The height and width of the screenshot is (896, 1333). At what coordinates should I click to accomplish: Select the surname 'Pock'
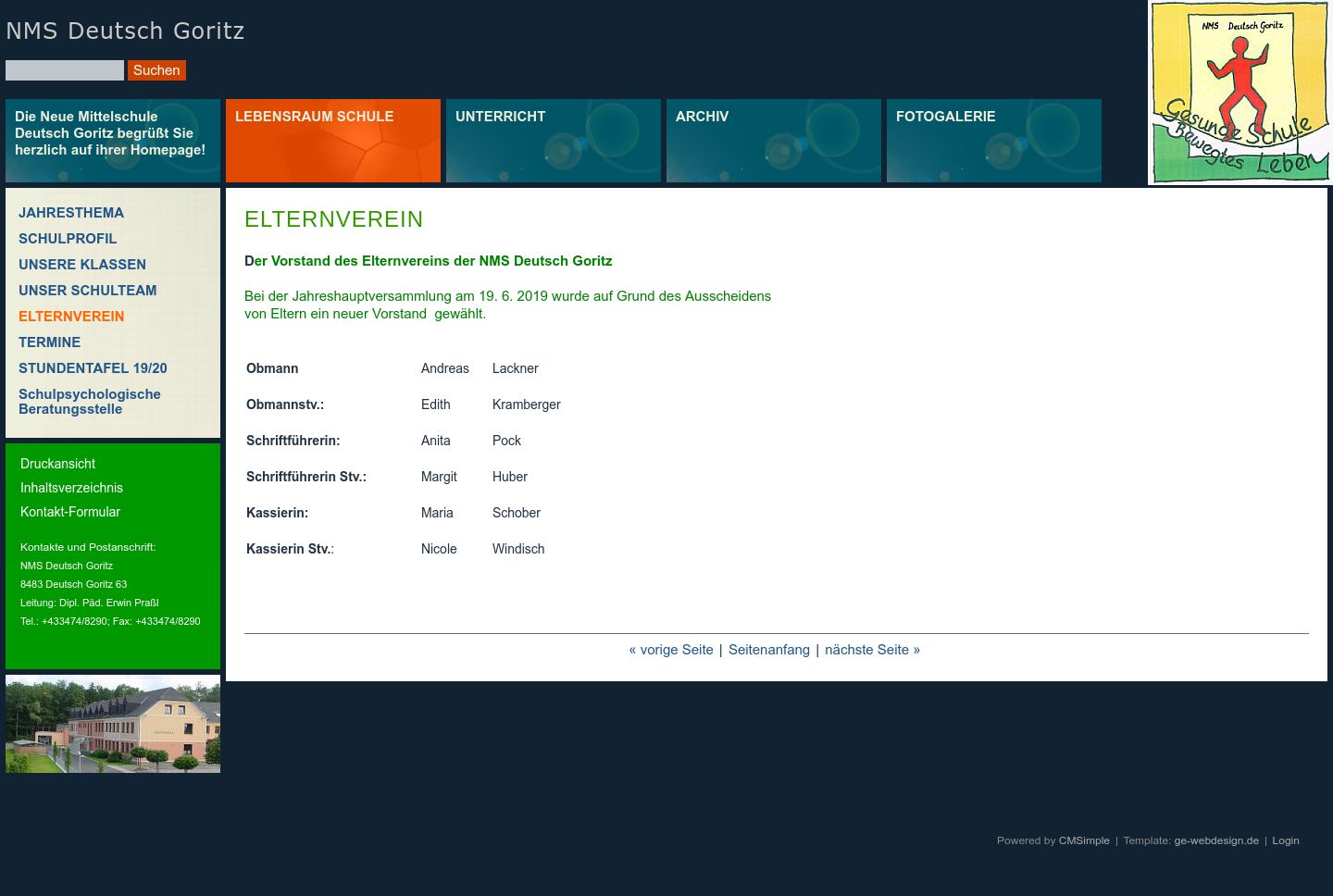pos(506,441)
